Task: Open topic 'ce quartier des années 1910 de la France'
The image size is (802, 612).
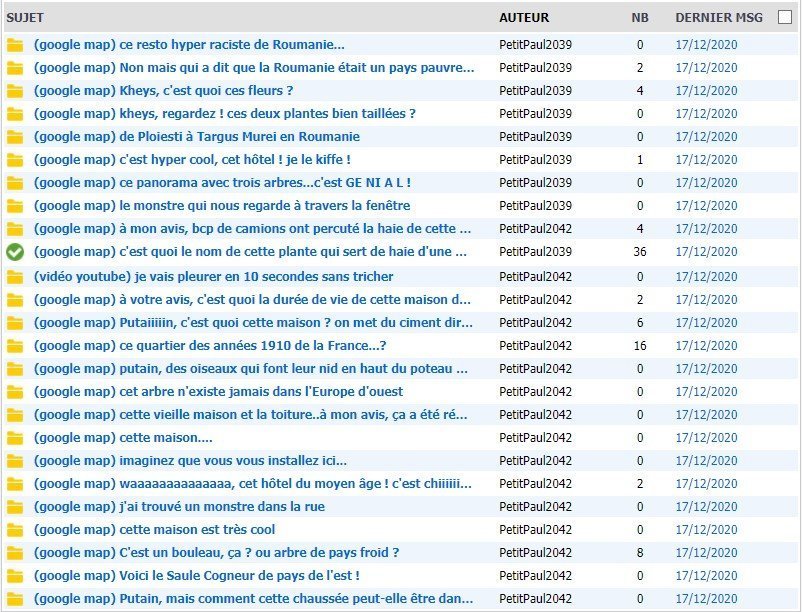Action: pos(210,346)
